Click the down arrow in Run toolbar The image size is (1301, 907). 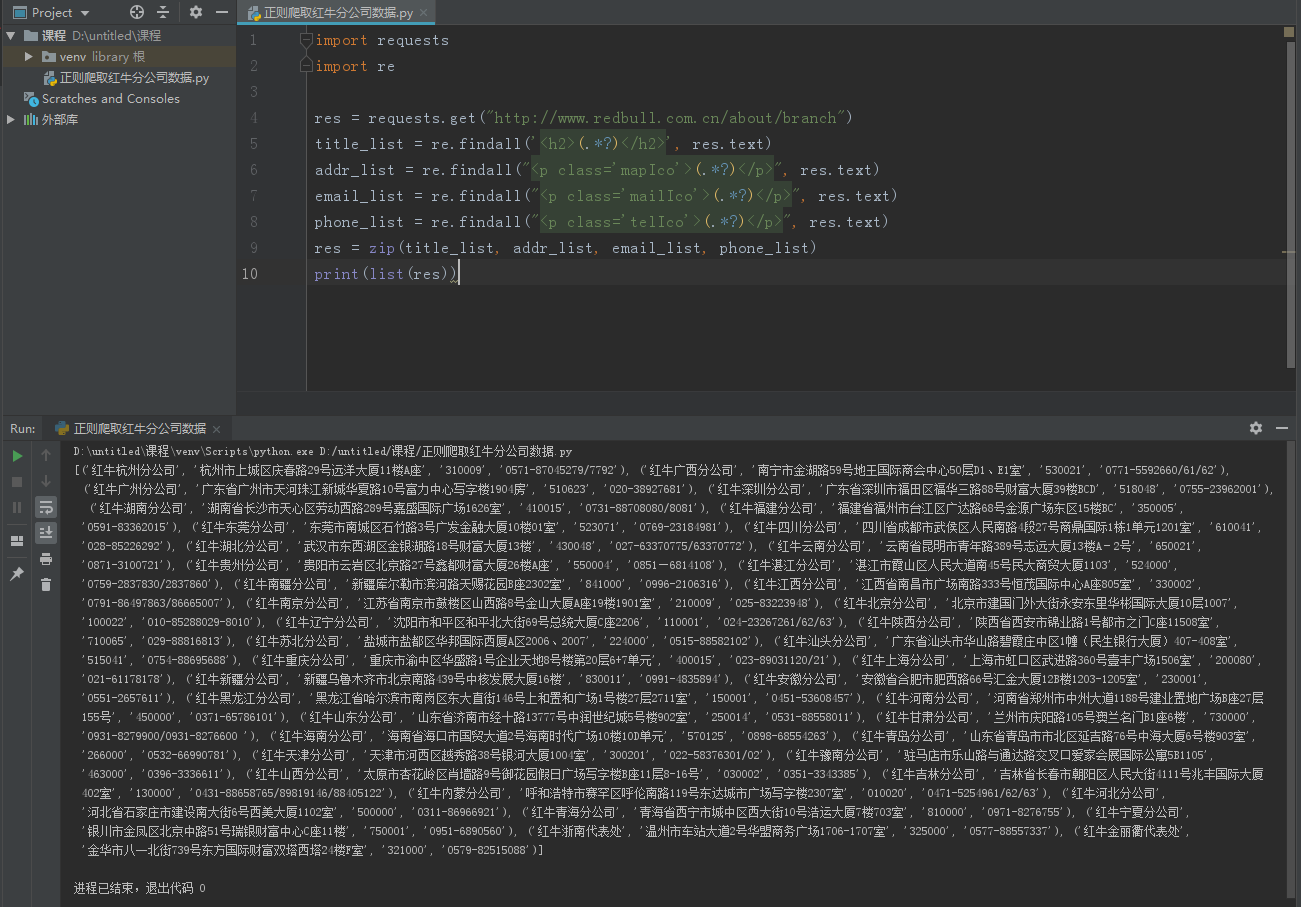[x=46, y=482]
